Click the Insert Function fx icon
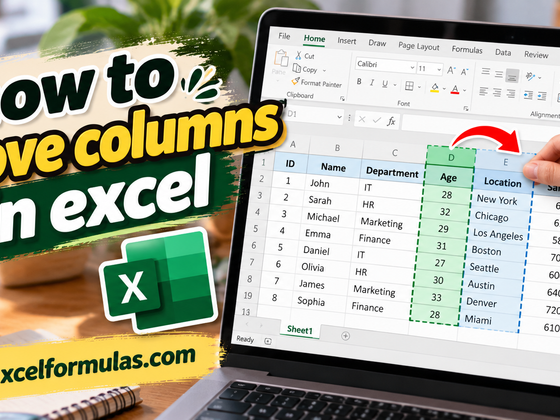This screenshot has height=420, width=560. 391,121
